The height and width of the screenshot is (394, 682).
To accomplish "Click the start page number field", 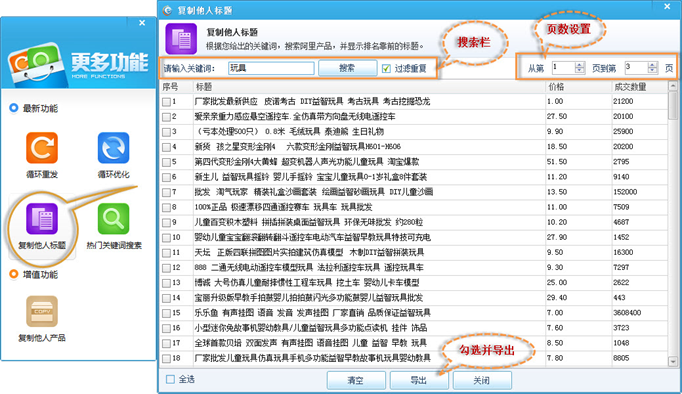I will coord(563,67).
